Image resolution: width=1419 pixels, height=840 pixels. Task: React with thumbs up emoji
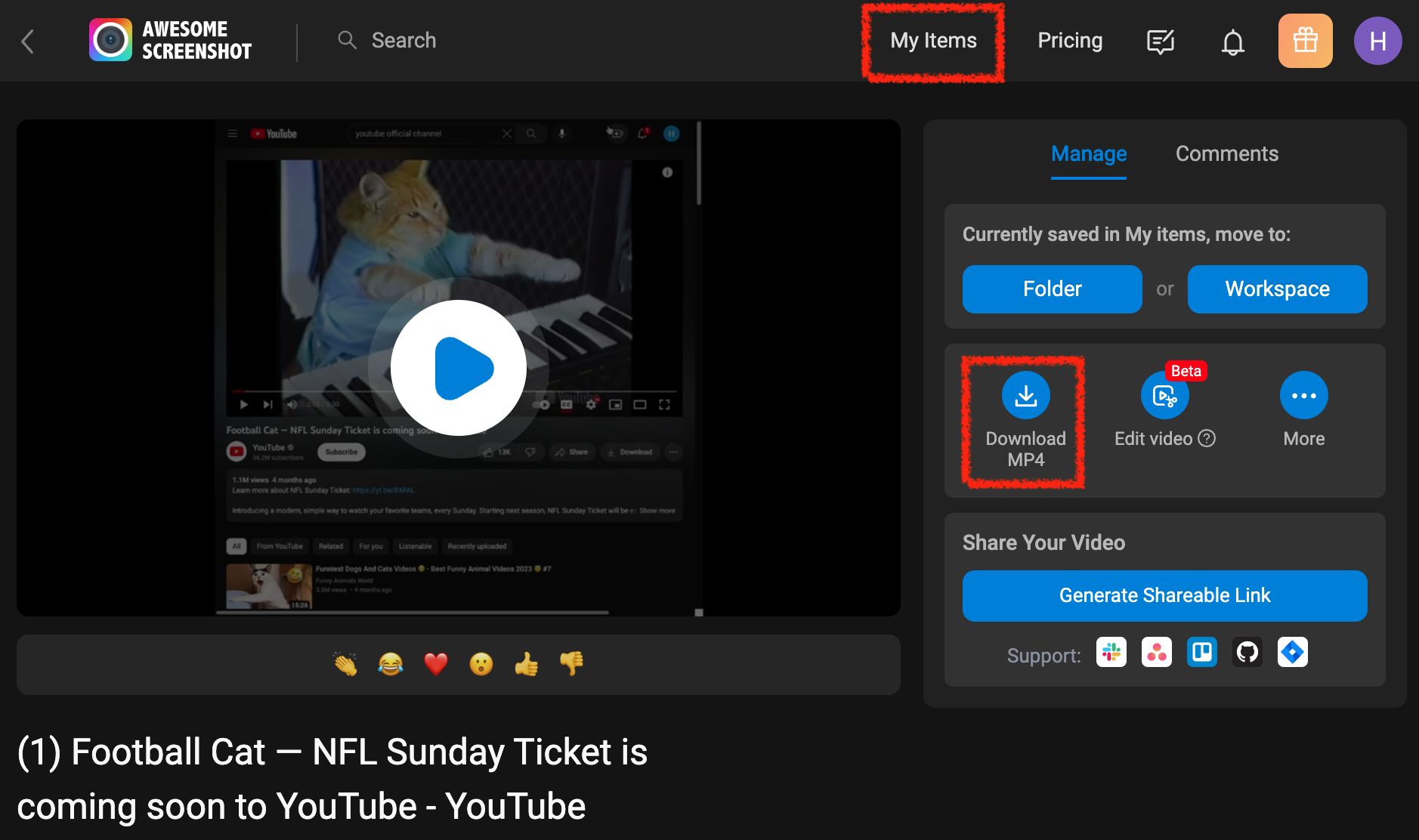tap(527, 664)
